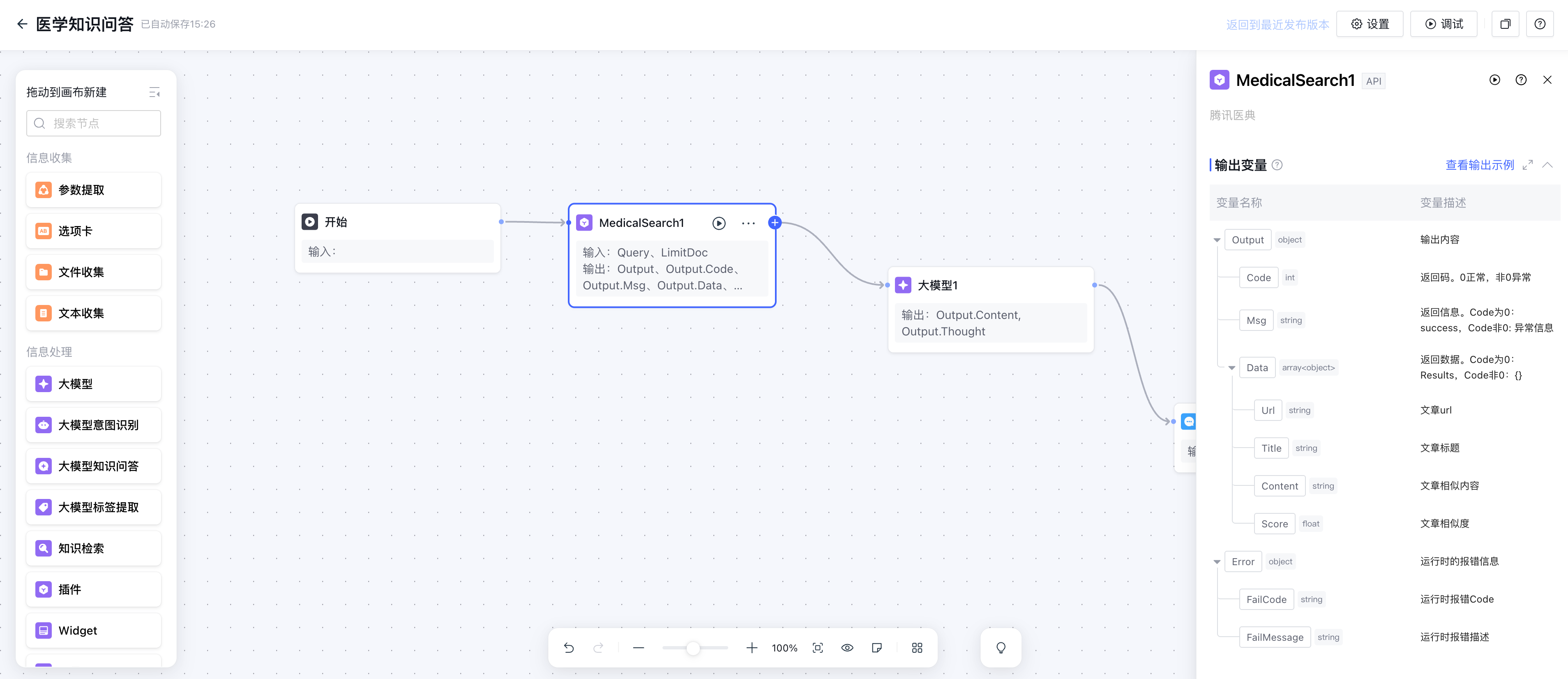Screen dimensions: 1568x679
Task: Select the 知识检索 node item
Action: [94, 548]
